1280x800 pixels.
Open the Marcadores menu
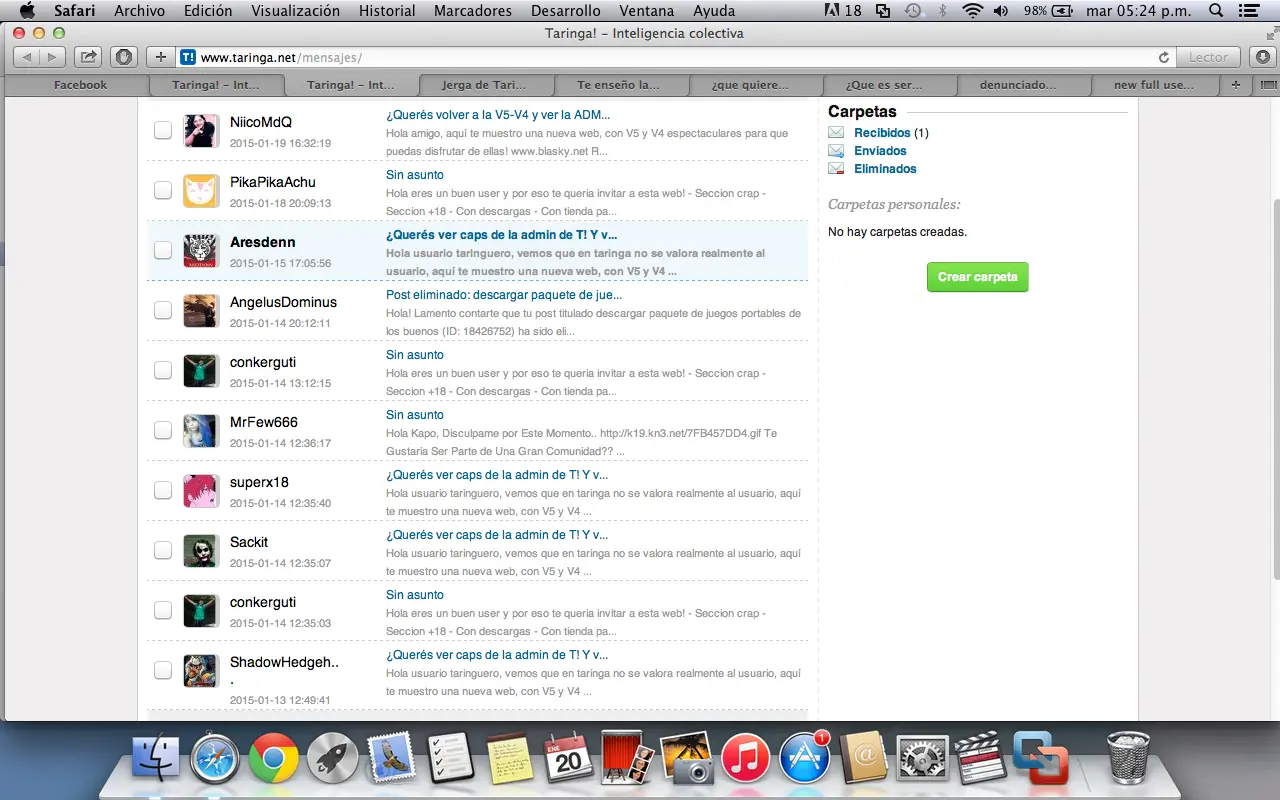tap(473, 11)
